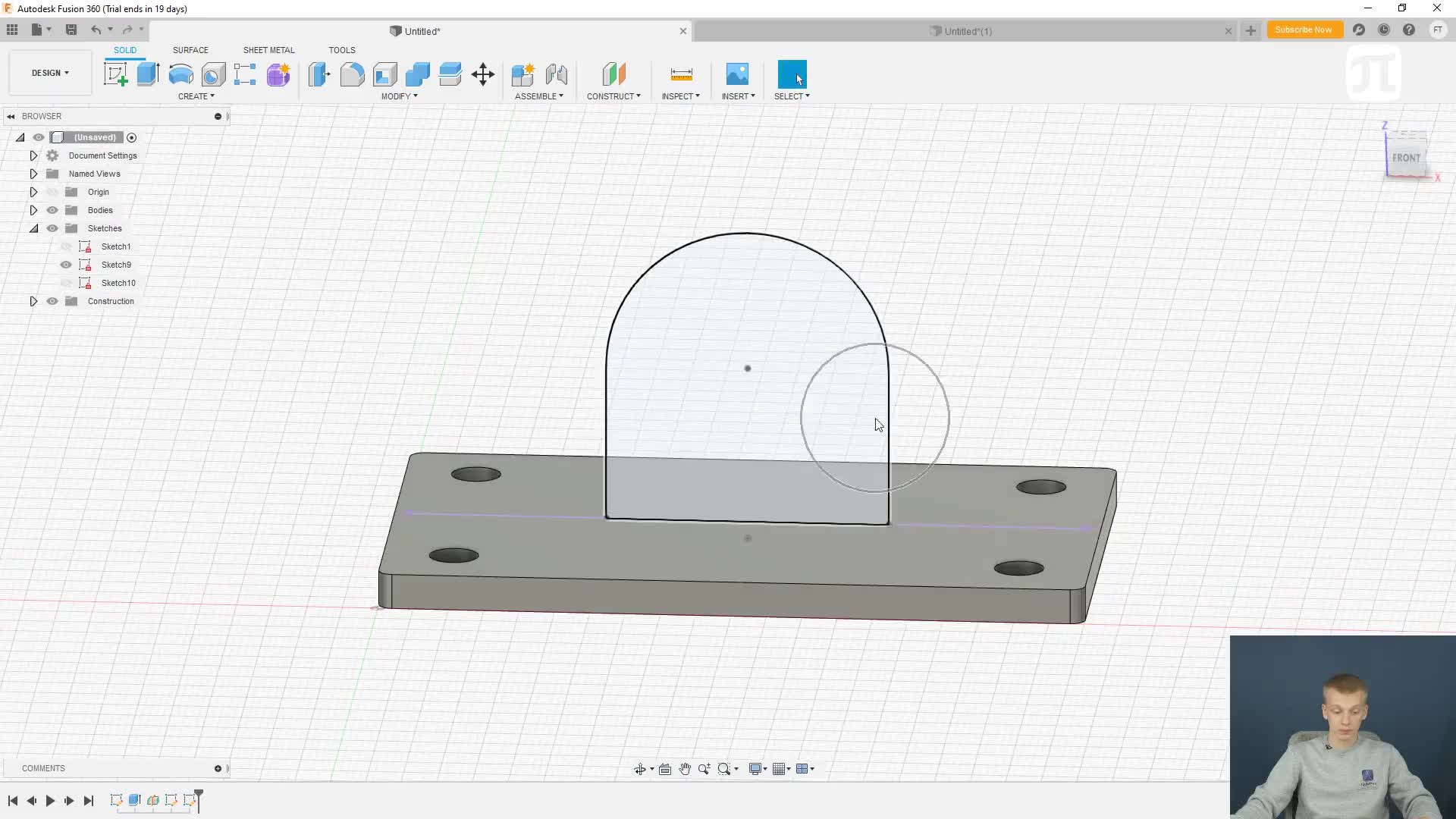
Task: Switch to the SOLID tab
Action: tap(125, 50)
